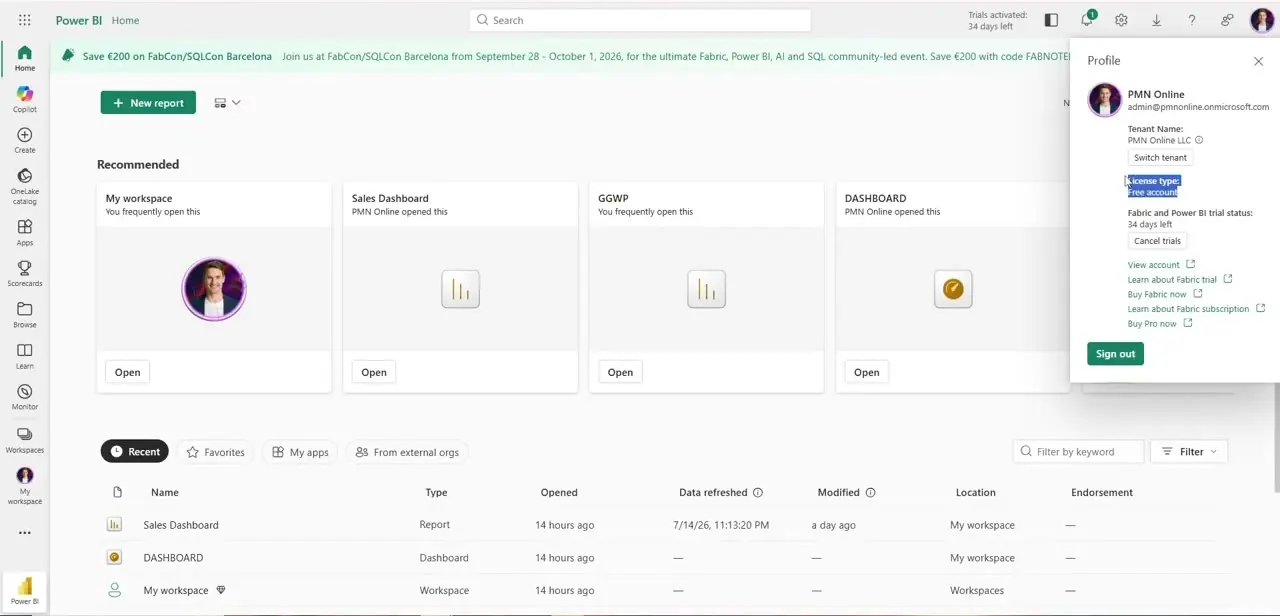Open Monitor in the sidebar
Image resolution: width=1280 pixels, height=616 pixels.
click(x=24, y=397)
